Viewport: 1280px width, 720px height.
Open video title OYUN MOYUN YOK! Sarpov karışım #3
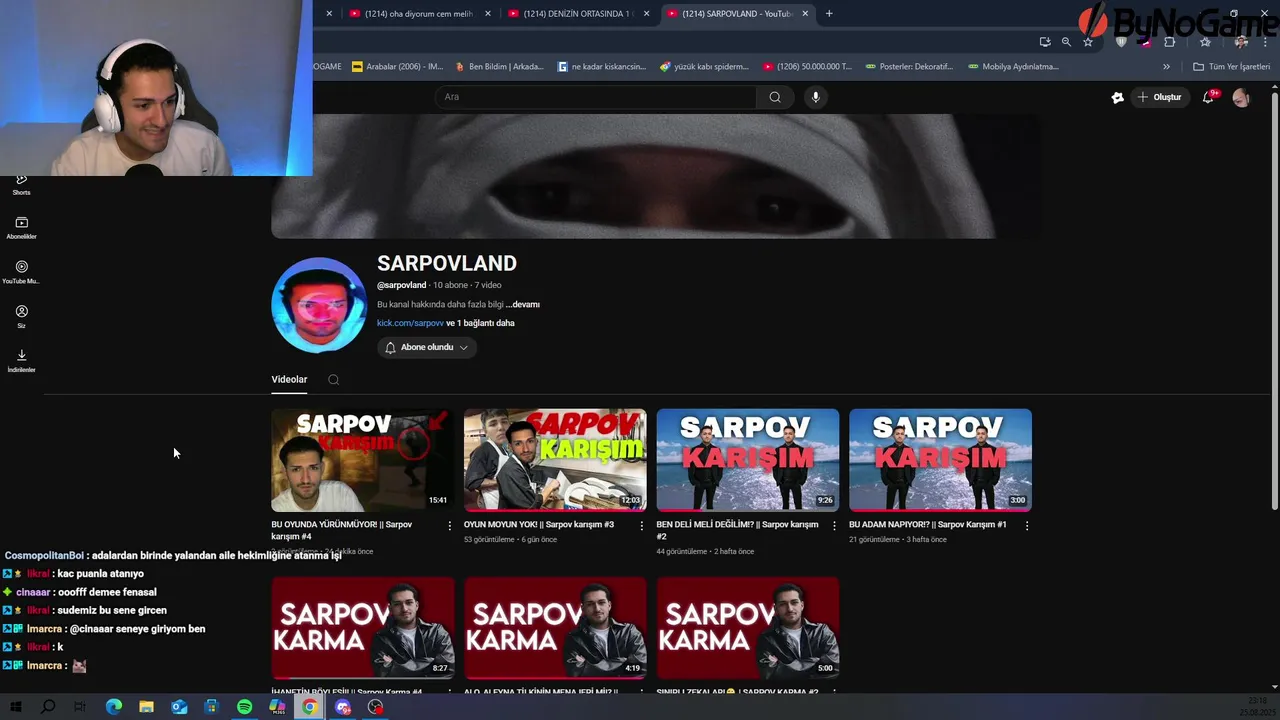[x=539, y=525]
